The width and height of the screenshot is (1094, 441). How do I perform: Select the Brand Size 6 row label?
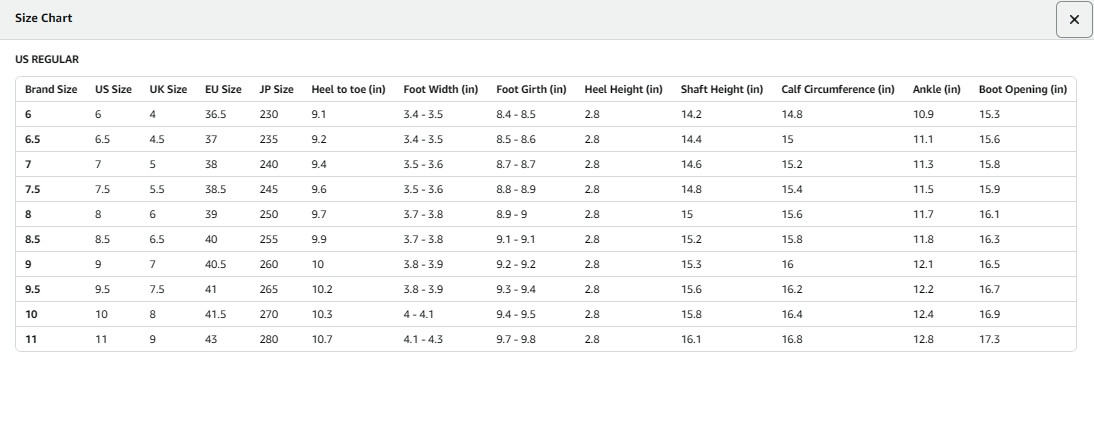(28, 114)
